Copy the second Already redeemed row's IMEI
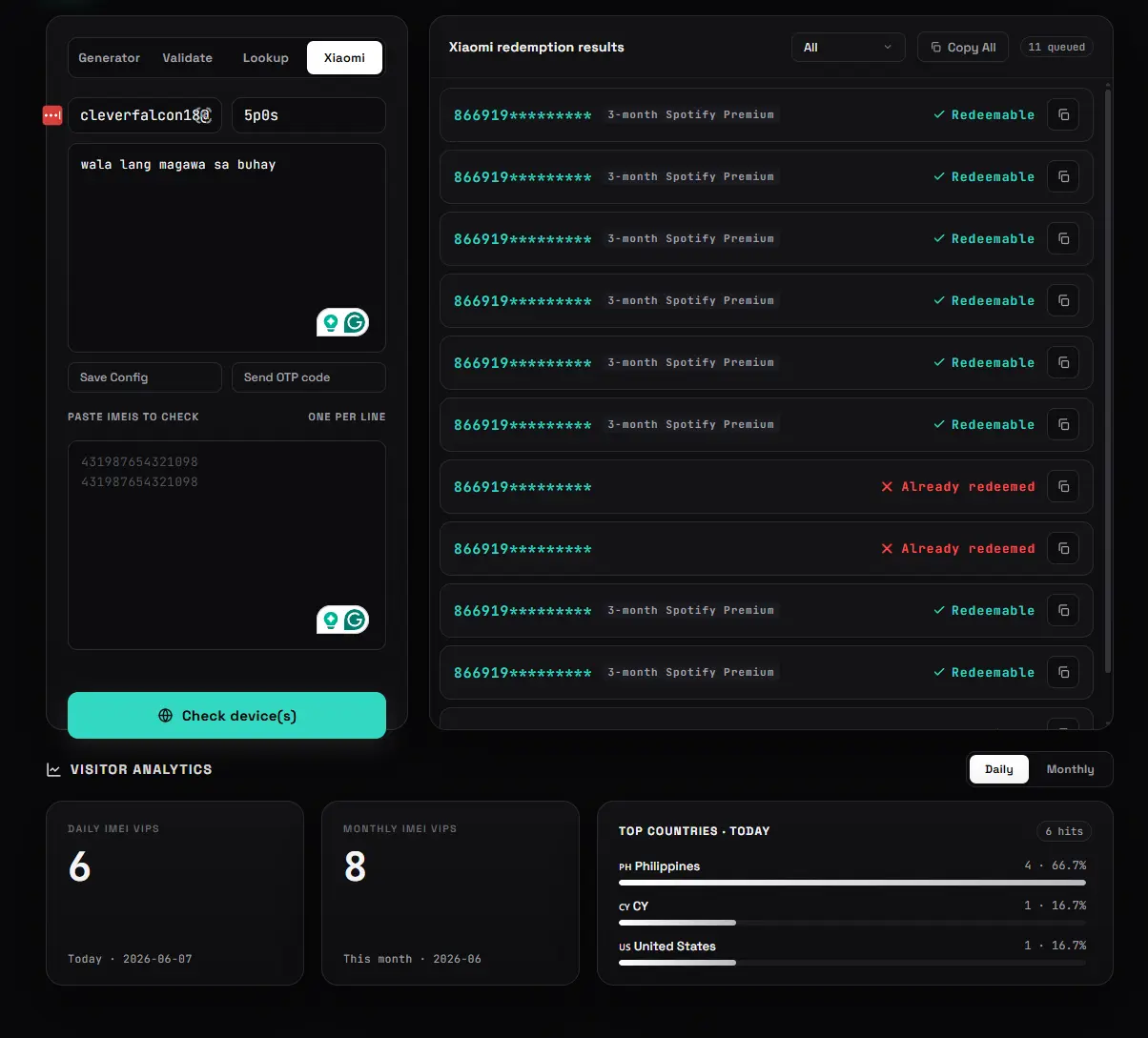1148x1038 pixels. pyautogui.click(x=1063, y=548)
